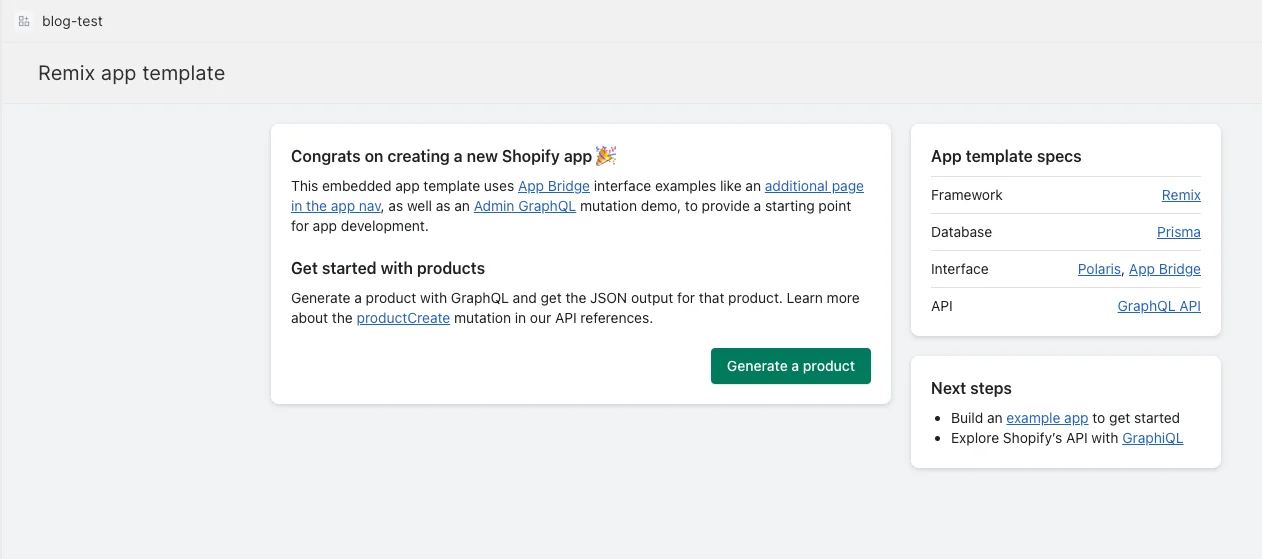Viewport: 1262px width, 559px height.
Task: Click the blog-test app name
Action: (x=72, y=21)
